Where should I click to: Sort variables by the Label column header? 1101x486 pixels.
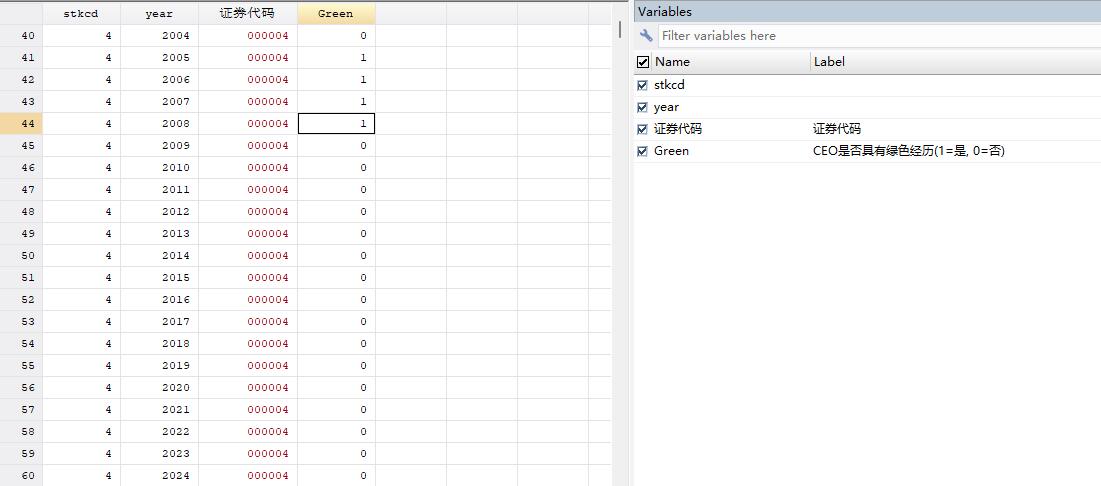[x=950, y=62]
